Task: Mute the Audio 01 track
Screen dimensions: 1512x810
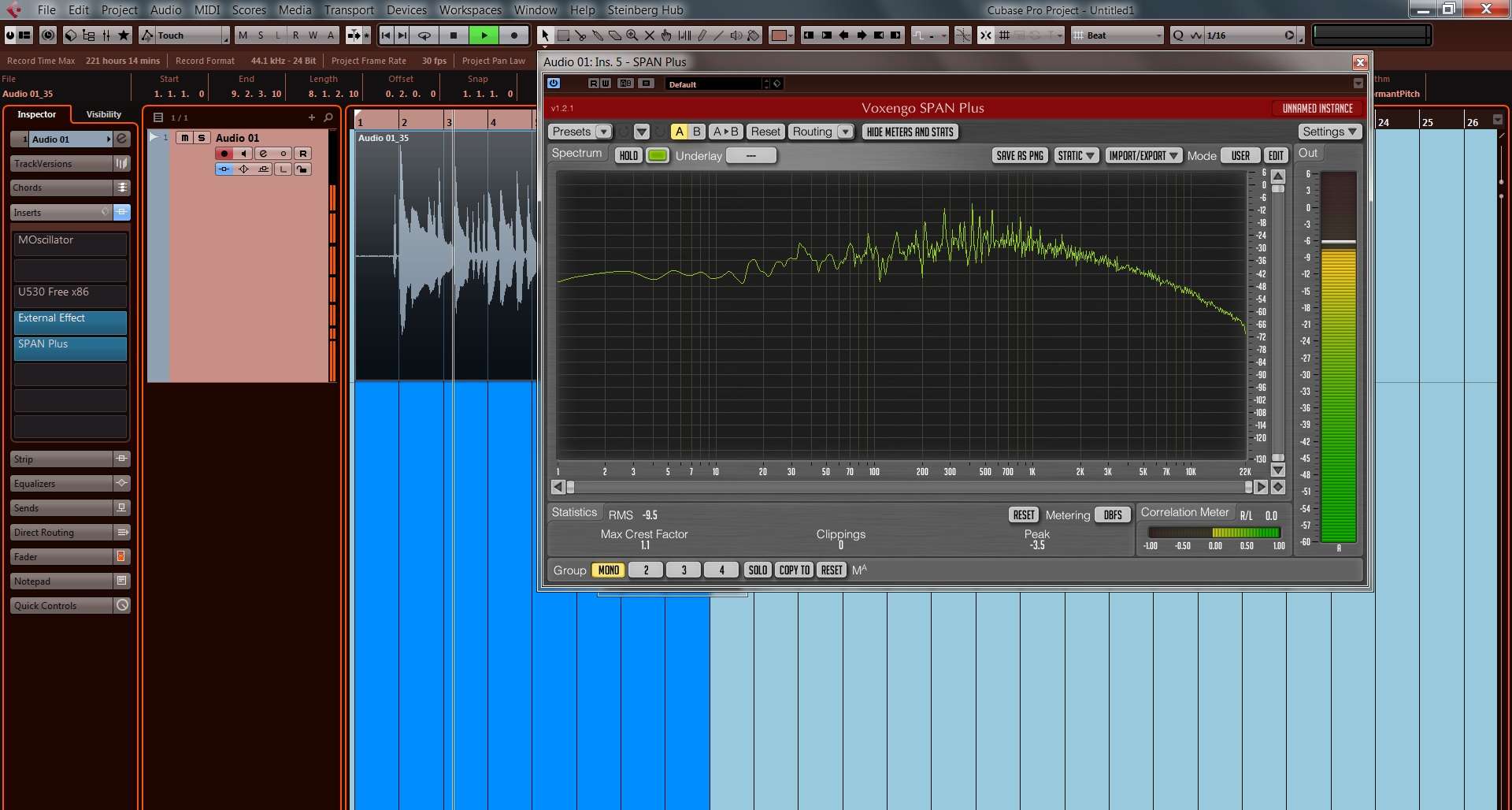Action: (x=184, y=138)
